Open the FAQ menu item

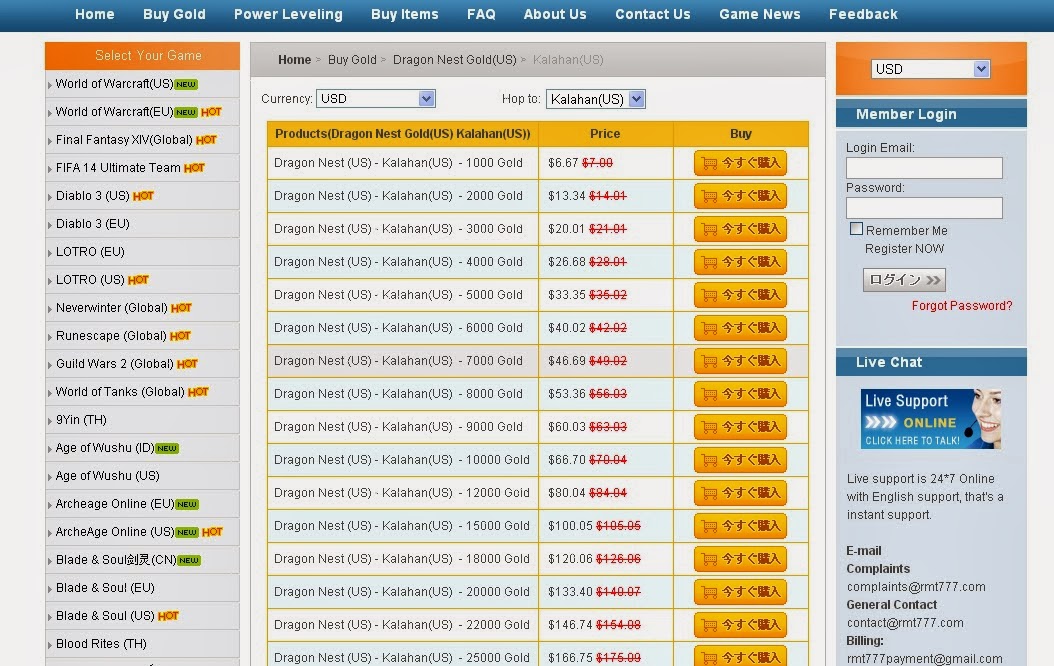pos(481,14)
